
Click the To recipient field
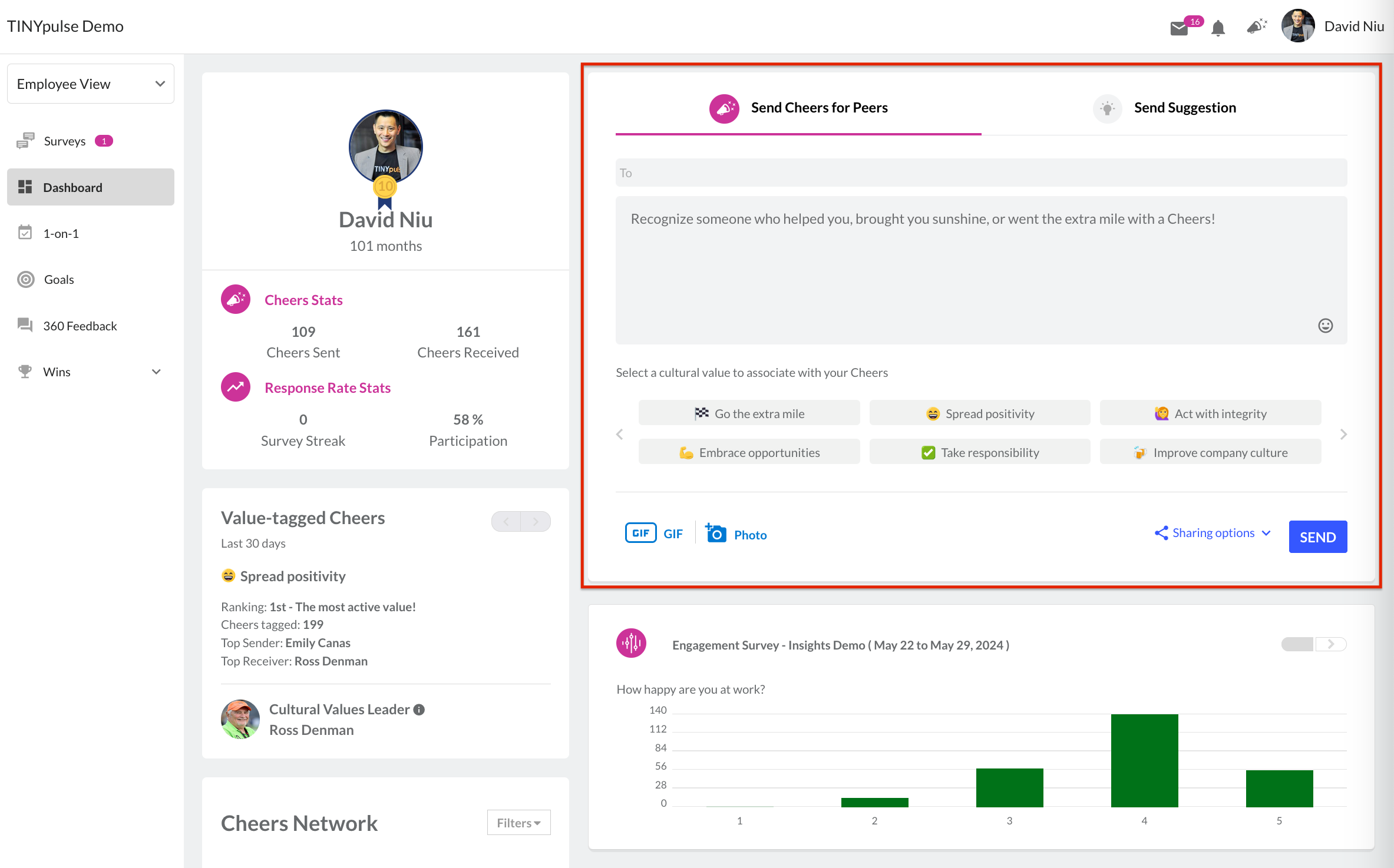point(981,173)
